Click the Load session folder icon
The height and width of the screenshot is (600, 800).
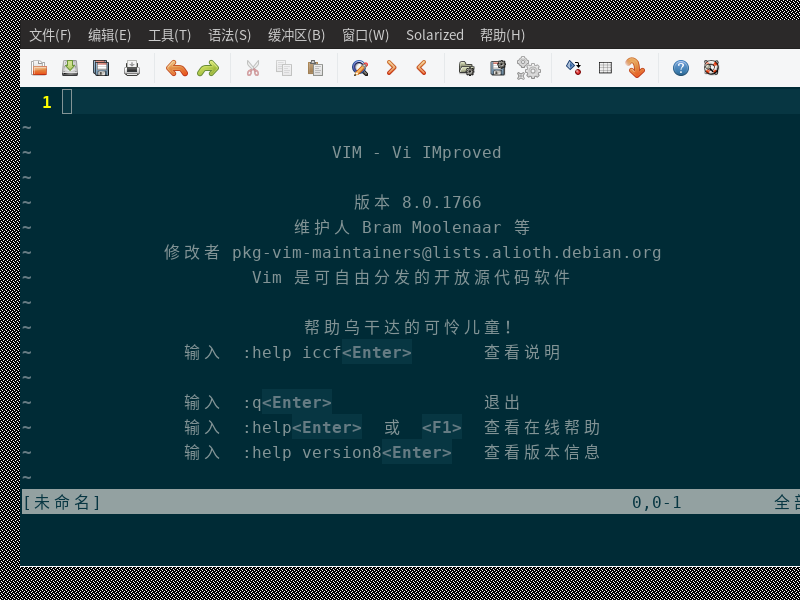tap(466, 68)
